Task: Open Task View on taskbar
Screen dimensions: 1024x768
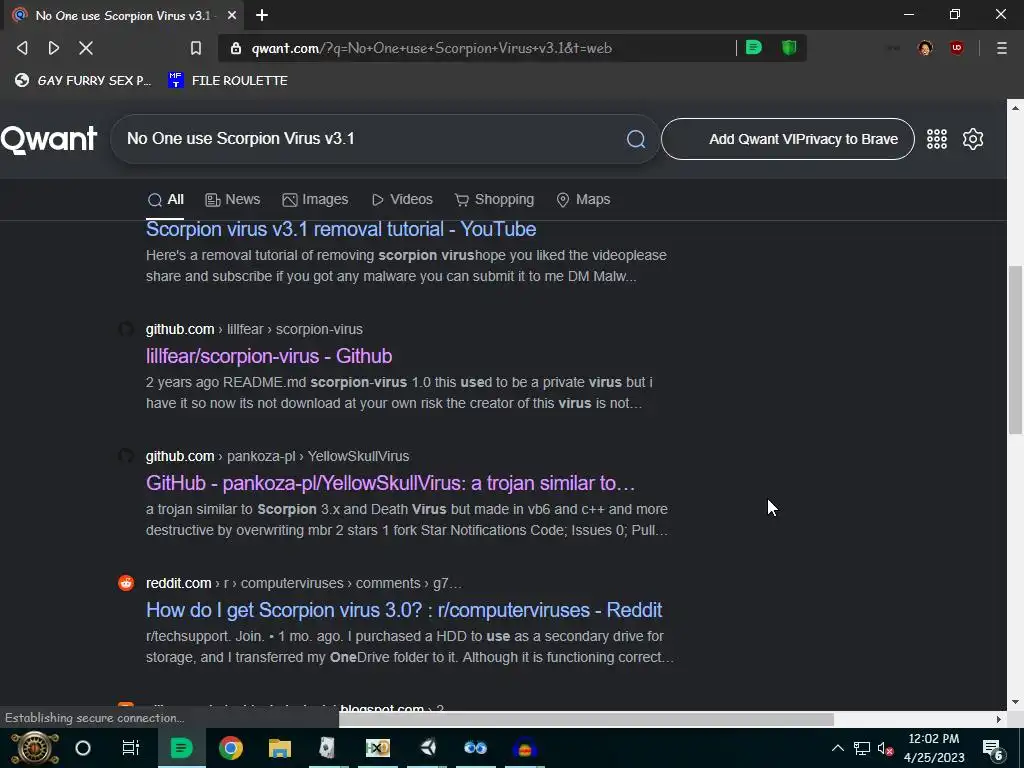Action: click(131, 748)
